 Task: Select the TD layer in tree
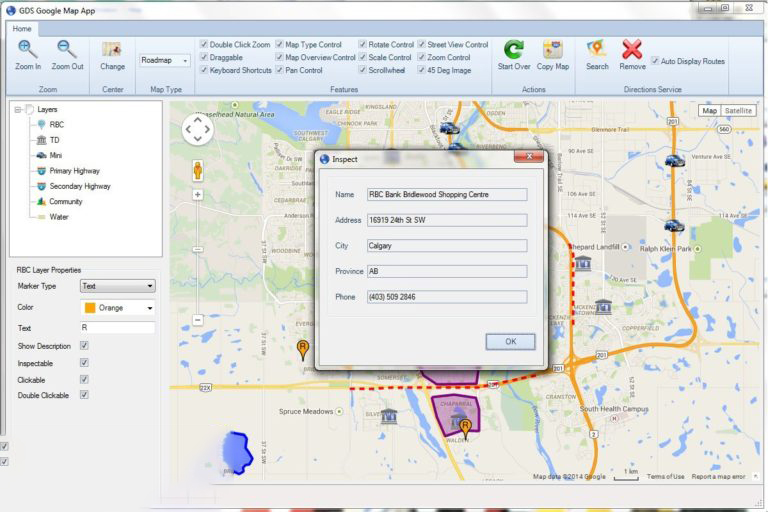tap(54, 140)
